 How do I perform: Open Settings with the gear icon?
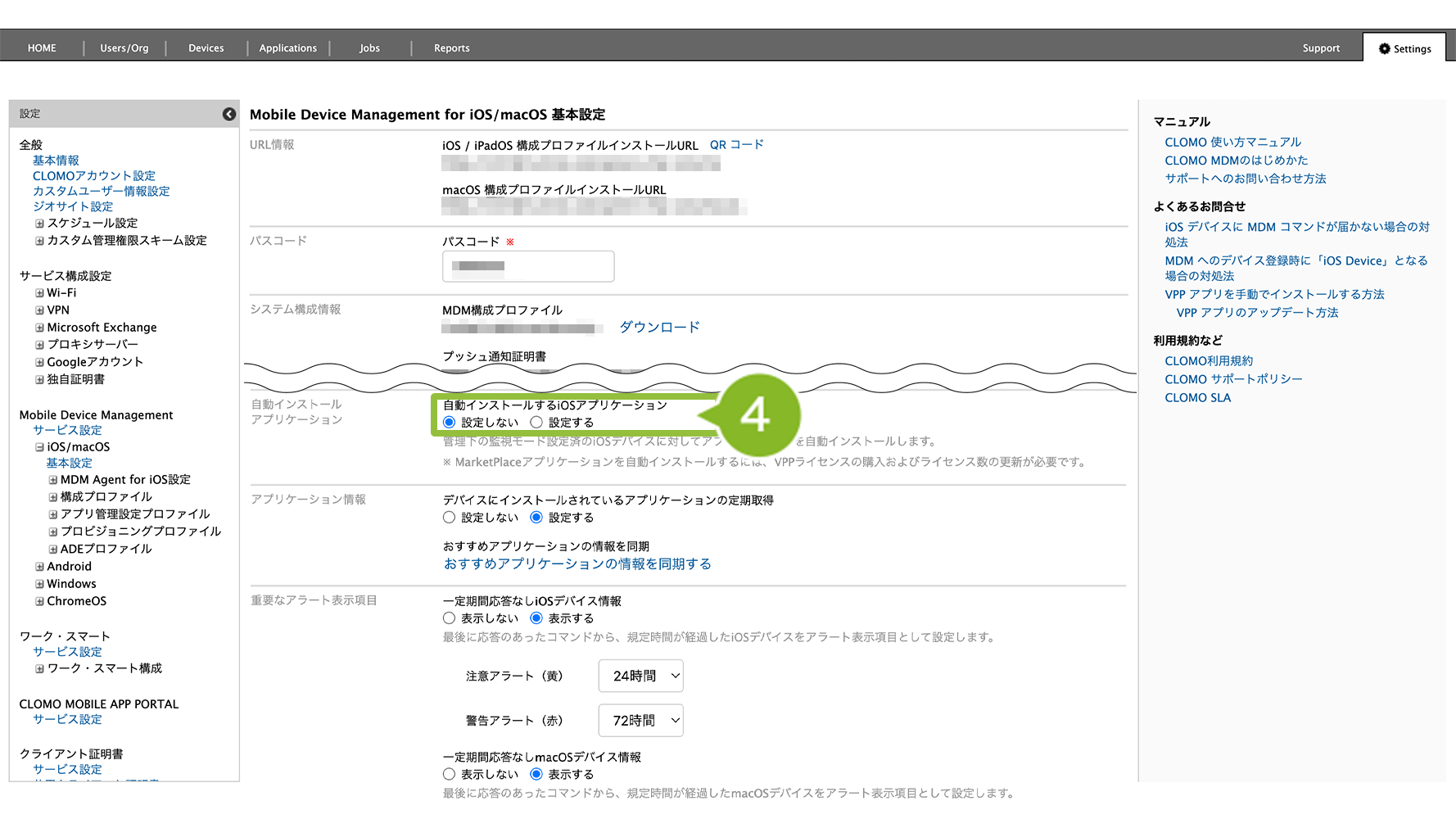point(1404,48)
